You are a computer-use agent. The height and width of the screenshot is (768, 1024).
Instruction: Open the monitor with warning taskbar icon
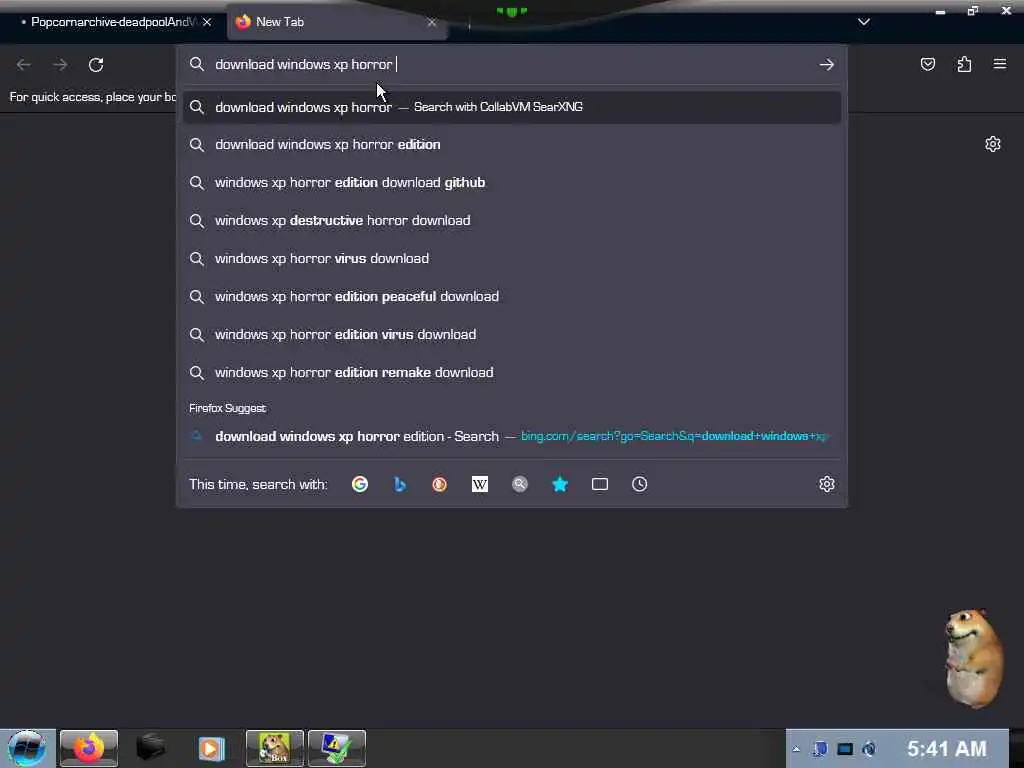(337, 748)
